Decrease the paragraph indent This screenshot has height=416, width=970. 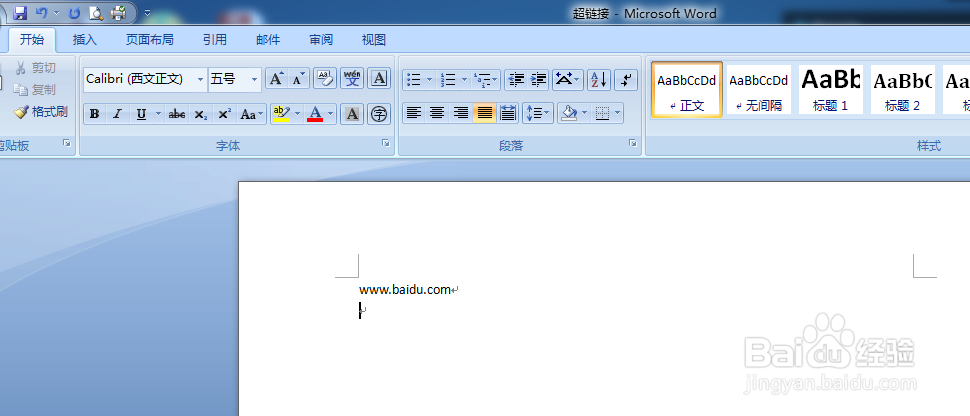pyautogui.click(x=515, y=79)
